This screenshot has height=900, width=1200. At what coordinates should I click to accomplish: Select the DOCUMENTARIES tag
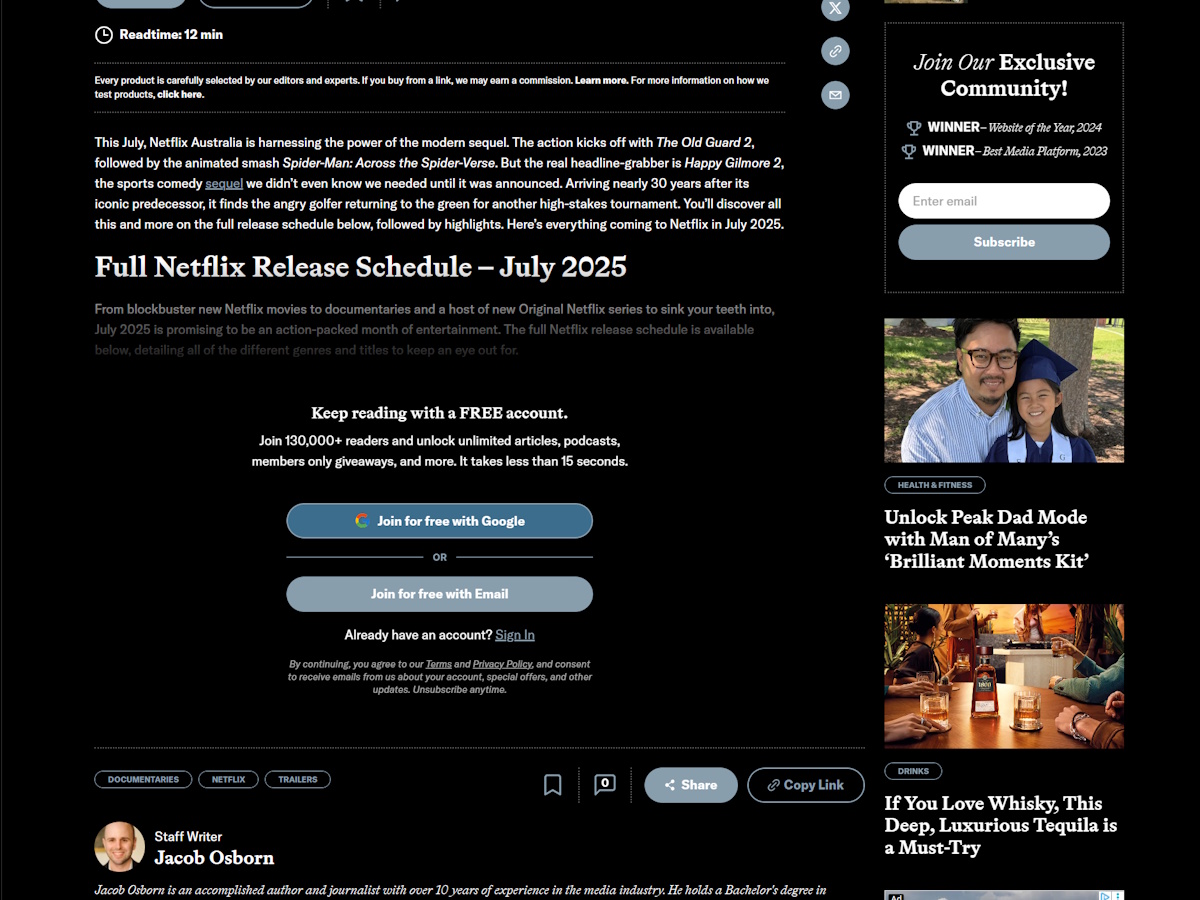[x=144, y=779]
